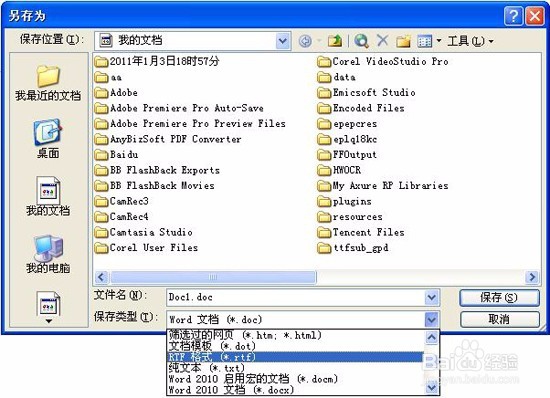Viewport: 550px width, 398px height.
Task: Select Adobe Premiere Pro Preview Files folder
Action: tap(190, 123)
